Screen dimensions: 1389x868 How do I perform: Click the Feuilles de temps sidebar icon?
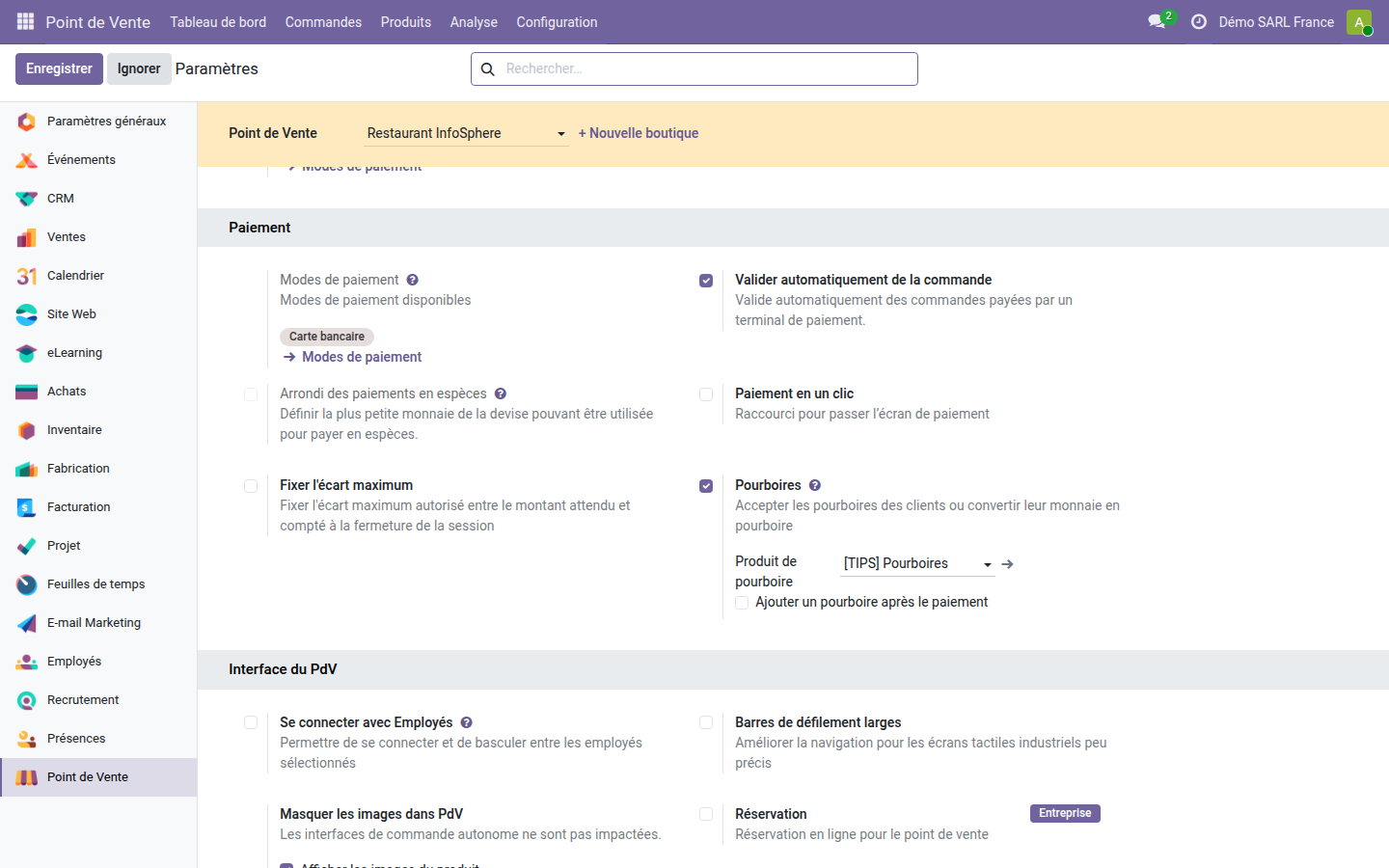click(27, 584)
